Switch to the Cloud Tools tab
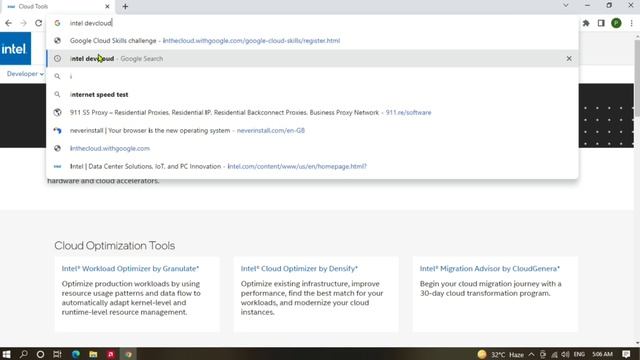 click(x=57, y=7)
